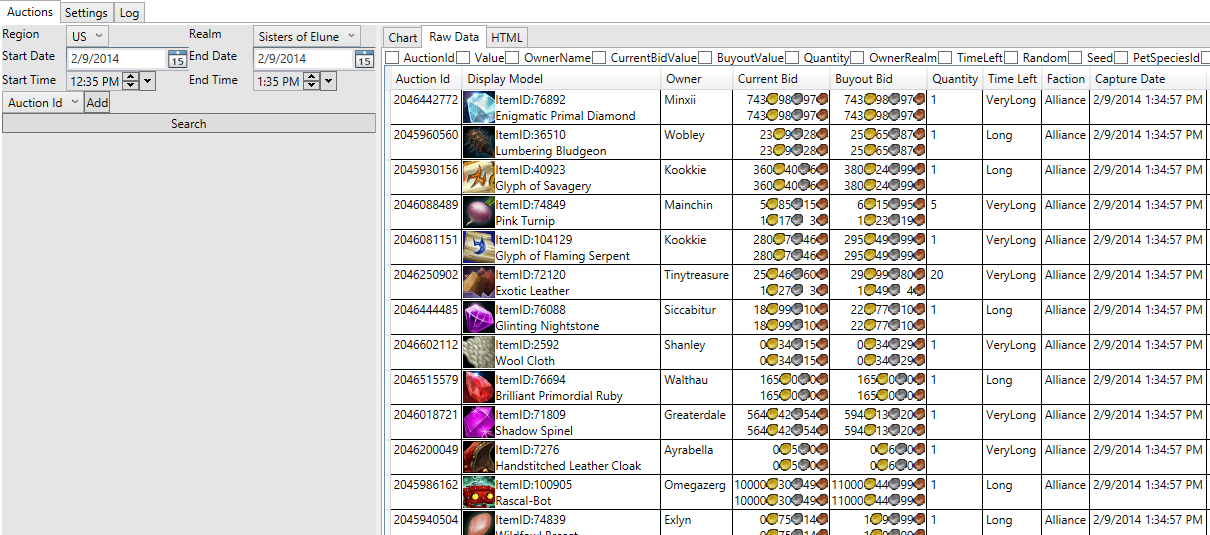The image size is (1210, 535).
Task: Switch to the Auctions tab
Action: [30, 12]
